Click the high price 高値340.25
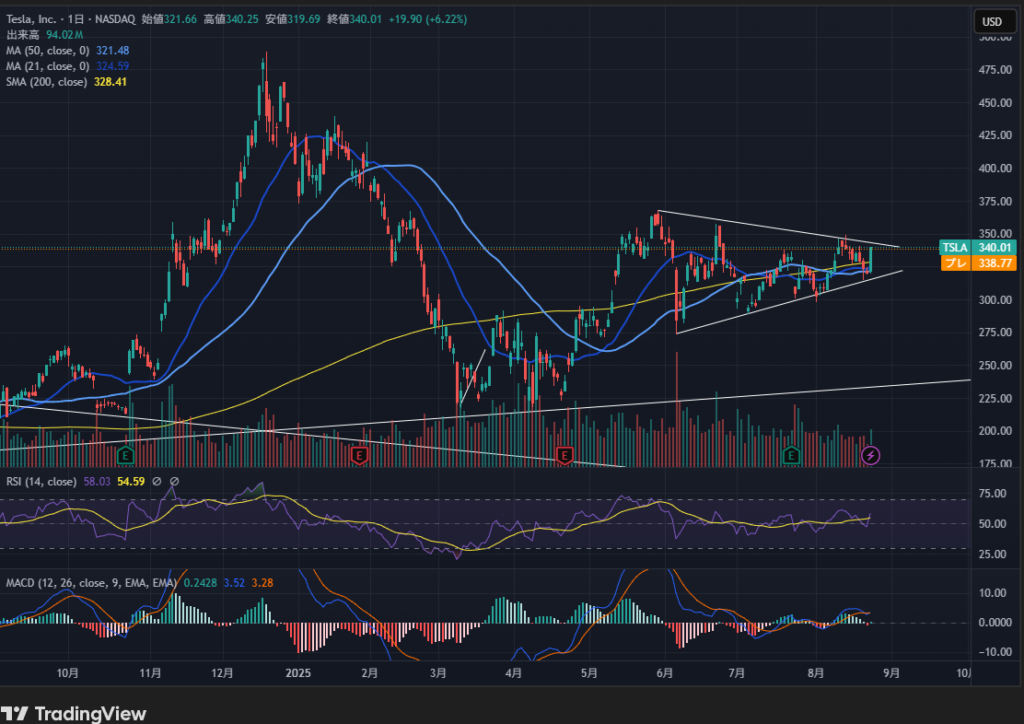Image resolution: width=1024 pixels, height=724 pixels. [231, 19]
